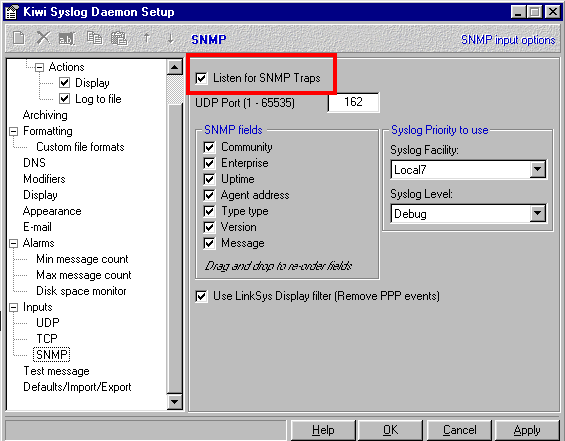The image size is (565, 441).
Task: Uncheck the Log to file action
Action: (x=64, y=99)
